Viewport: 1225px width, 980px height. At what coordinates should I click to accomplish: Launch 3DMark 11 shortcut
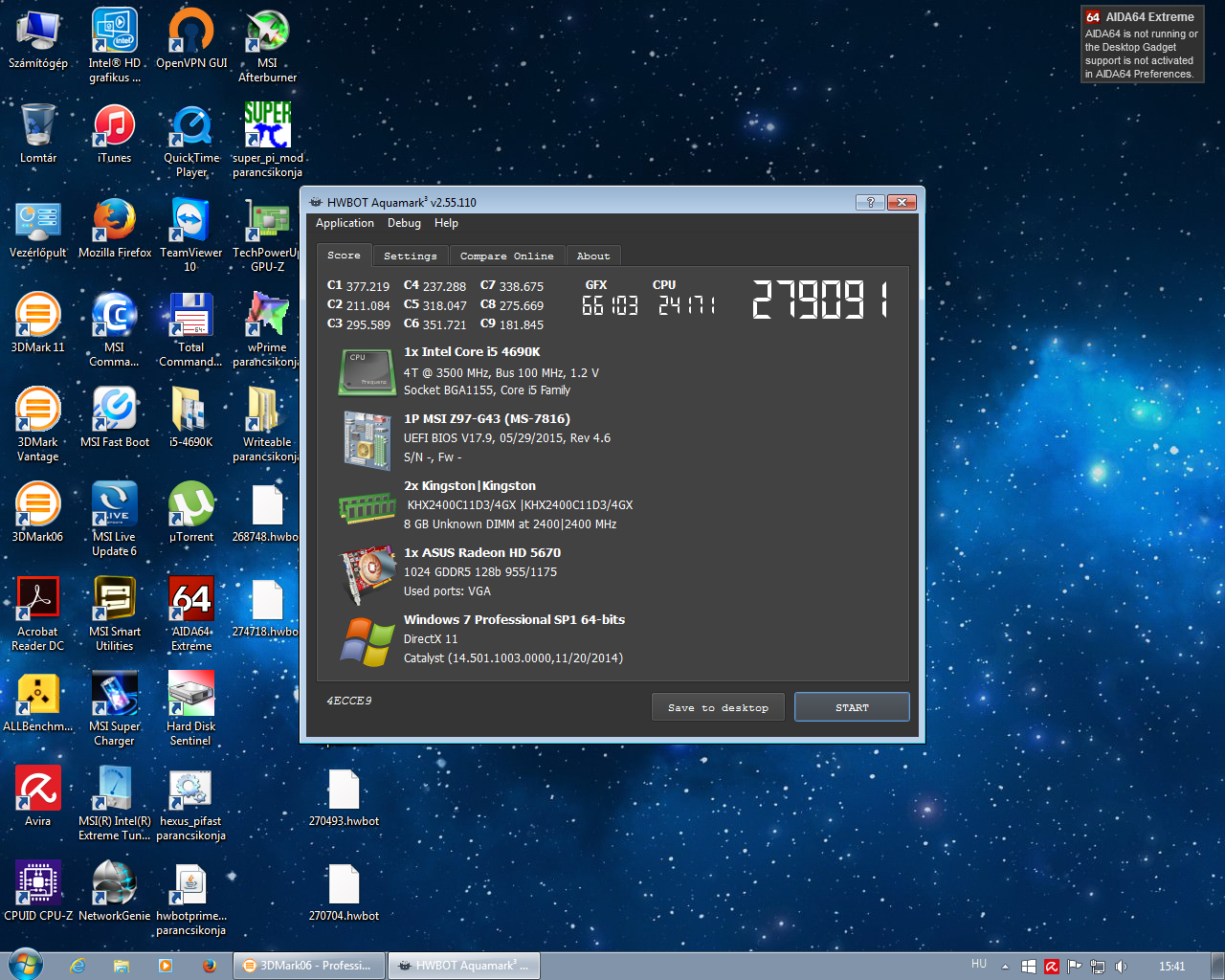(38, 323)
